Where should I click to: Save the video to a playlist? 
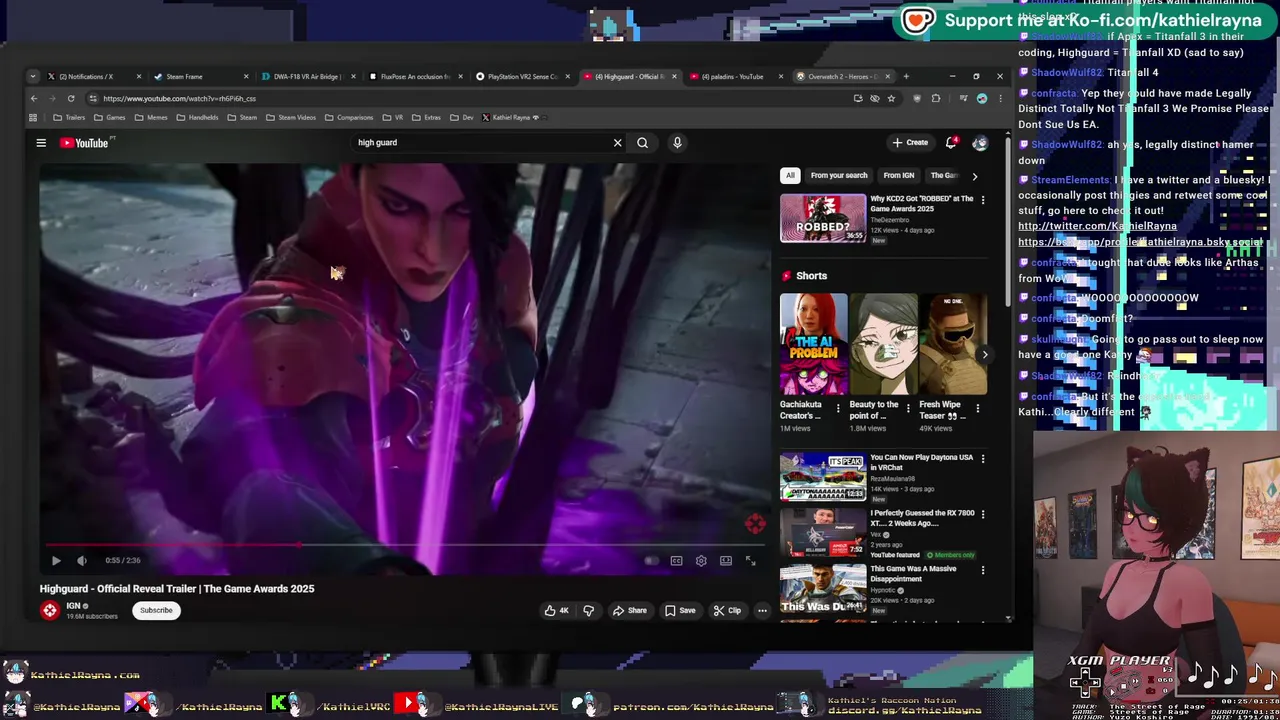(x=680, y=610)
